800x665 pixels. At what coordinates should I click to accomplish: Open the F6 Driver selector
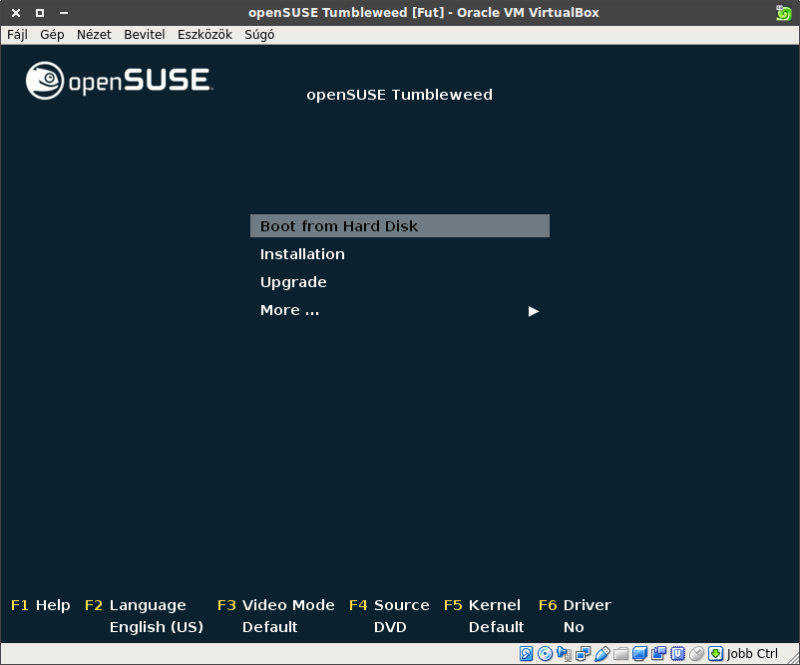(x=574, y=605)
